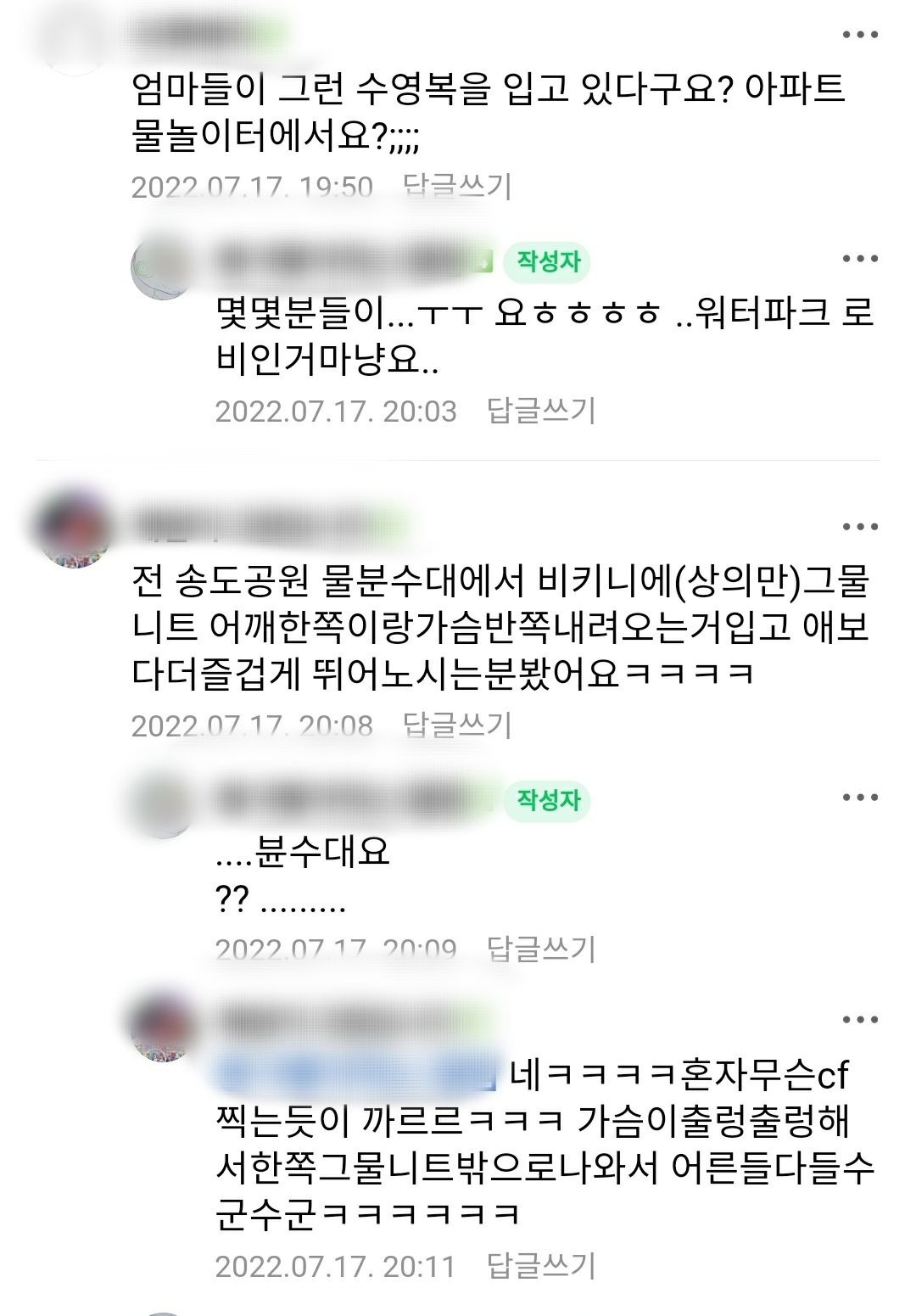The width and height of the screenshot is (916, 1316).
Task: Open more options for the 20:03 reply
Action: [860, 259]
